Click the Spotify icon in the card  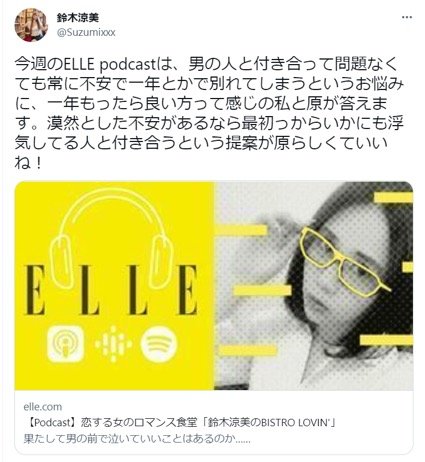[159, 344]
